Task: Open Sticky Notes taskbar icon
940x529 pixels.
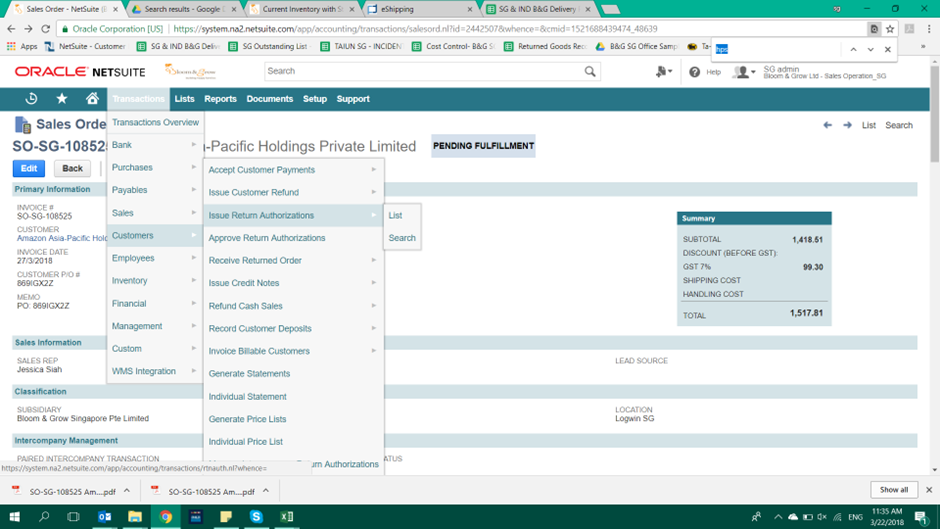Action: [226, 516]
